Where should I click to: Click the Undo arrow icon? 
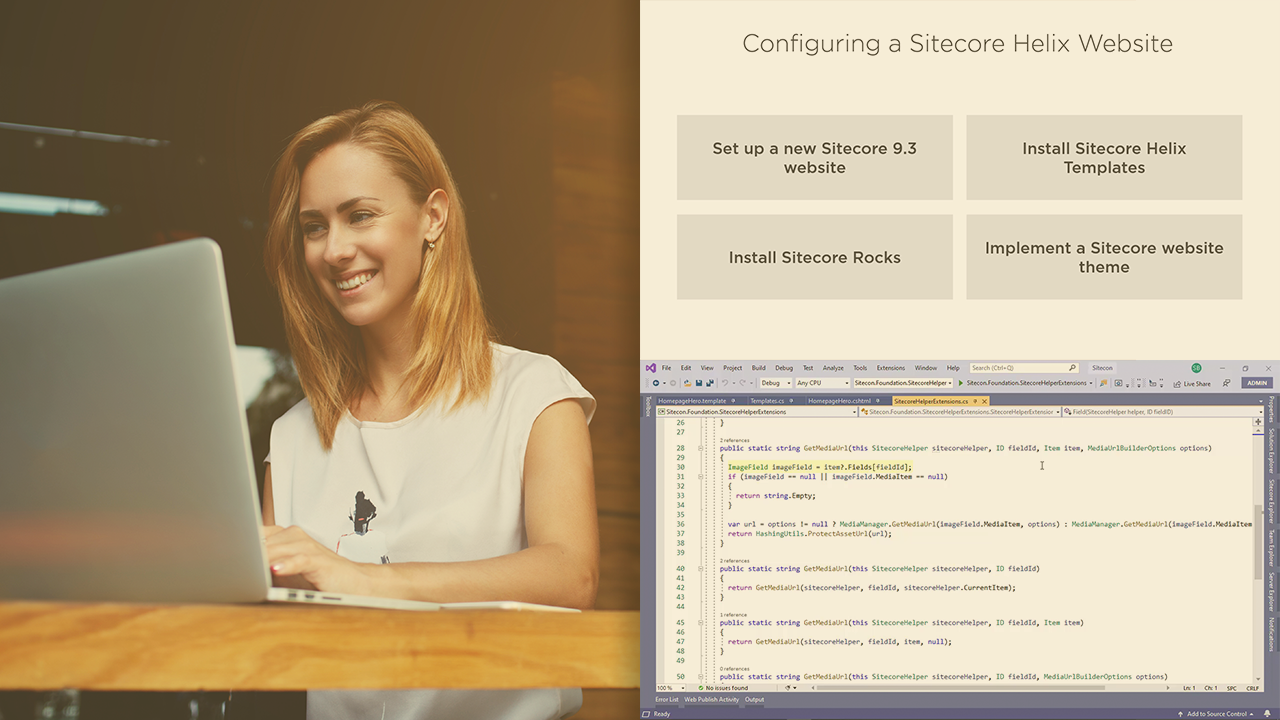click(x=724, y=383)
